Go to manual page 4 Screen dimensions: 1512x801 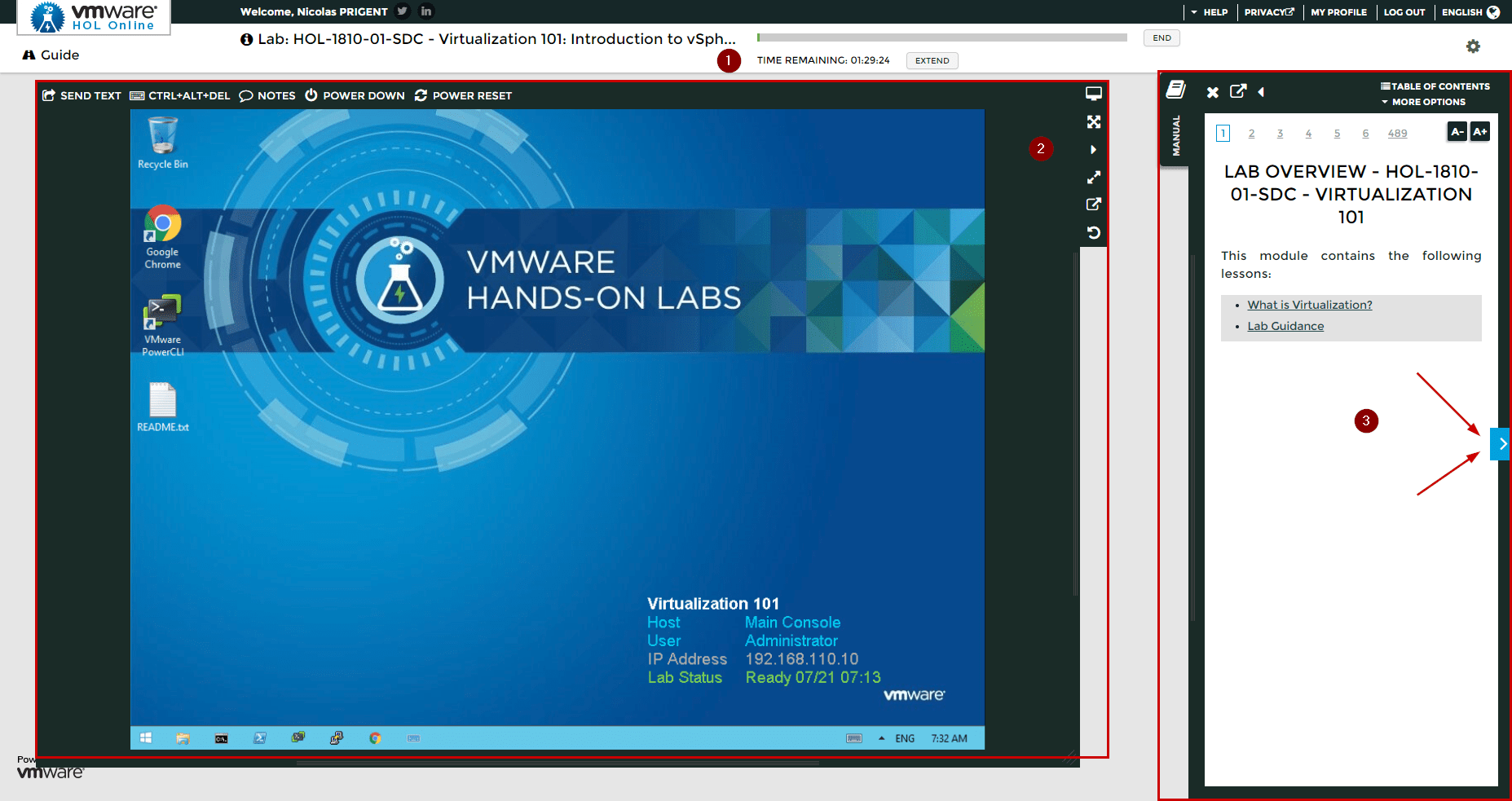[x=1308, y=134]
